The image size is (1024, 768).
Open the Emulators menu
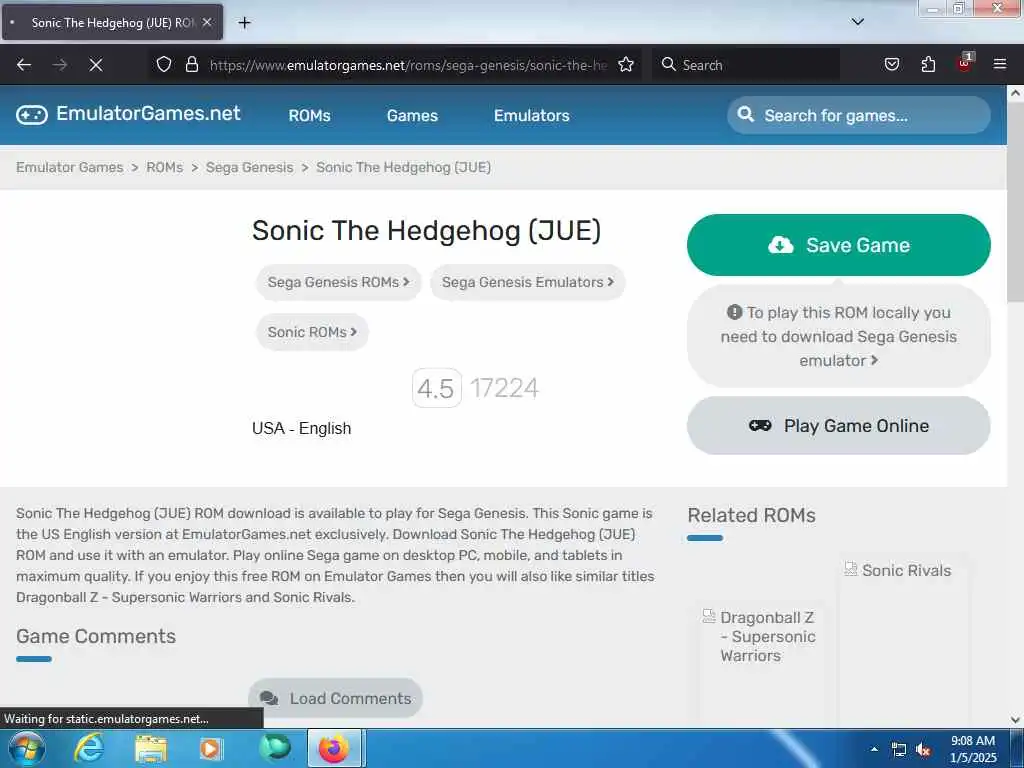pyautogui.click(x=532, y=116)
